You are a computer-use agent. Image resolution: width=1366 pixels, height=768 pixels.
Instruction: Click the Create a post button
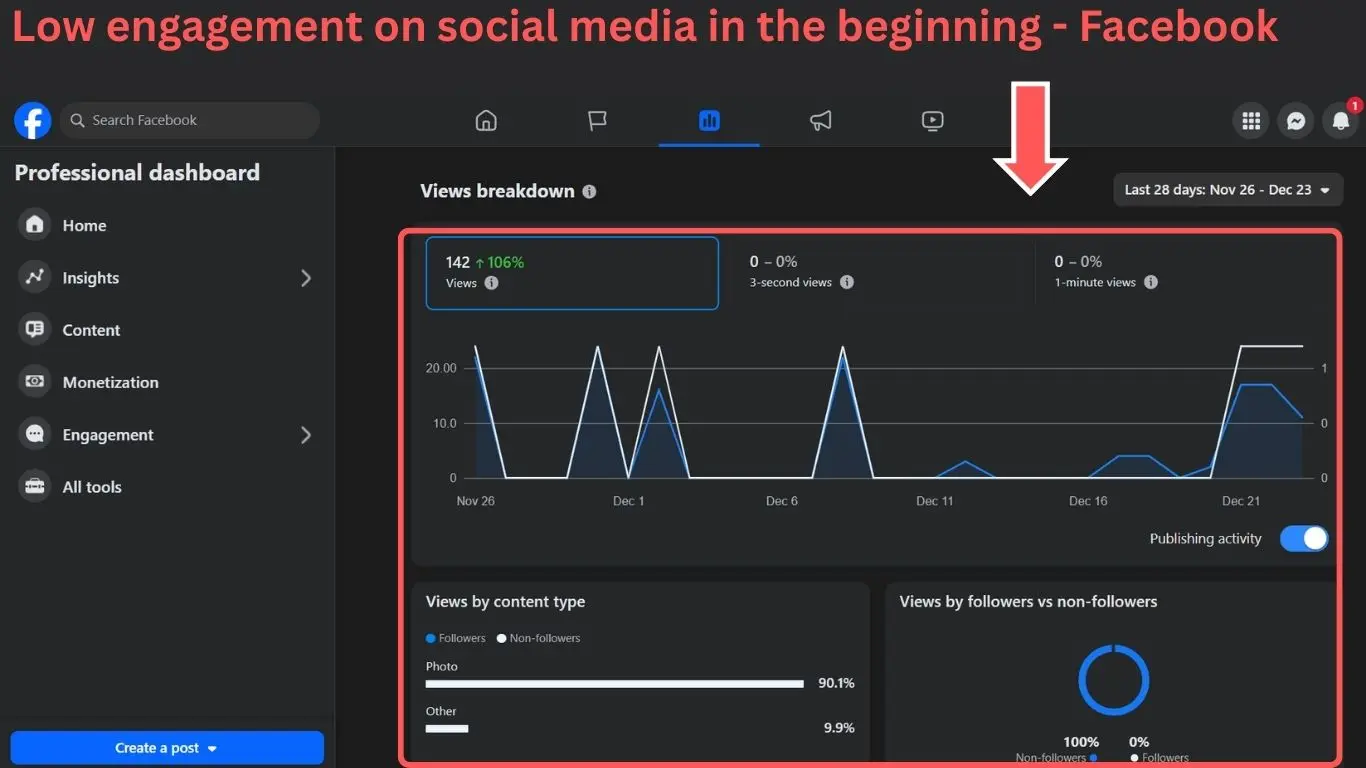[167, 747]
